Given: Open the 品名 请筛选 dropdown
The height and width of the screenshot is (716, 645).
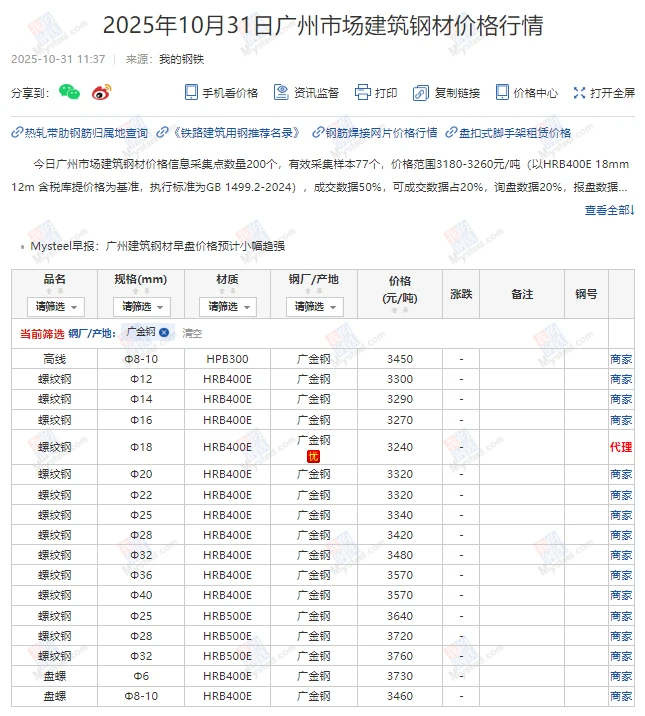Looking at the screenshot, I should pyautogui.click(x=56, y=306).
